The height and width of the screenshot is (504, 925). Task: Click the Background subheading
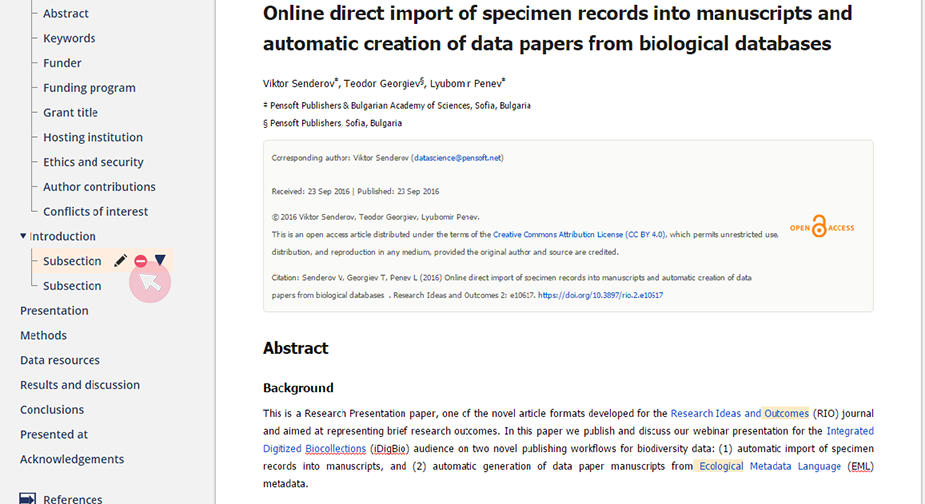pos(299,388)
